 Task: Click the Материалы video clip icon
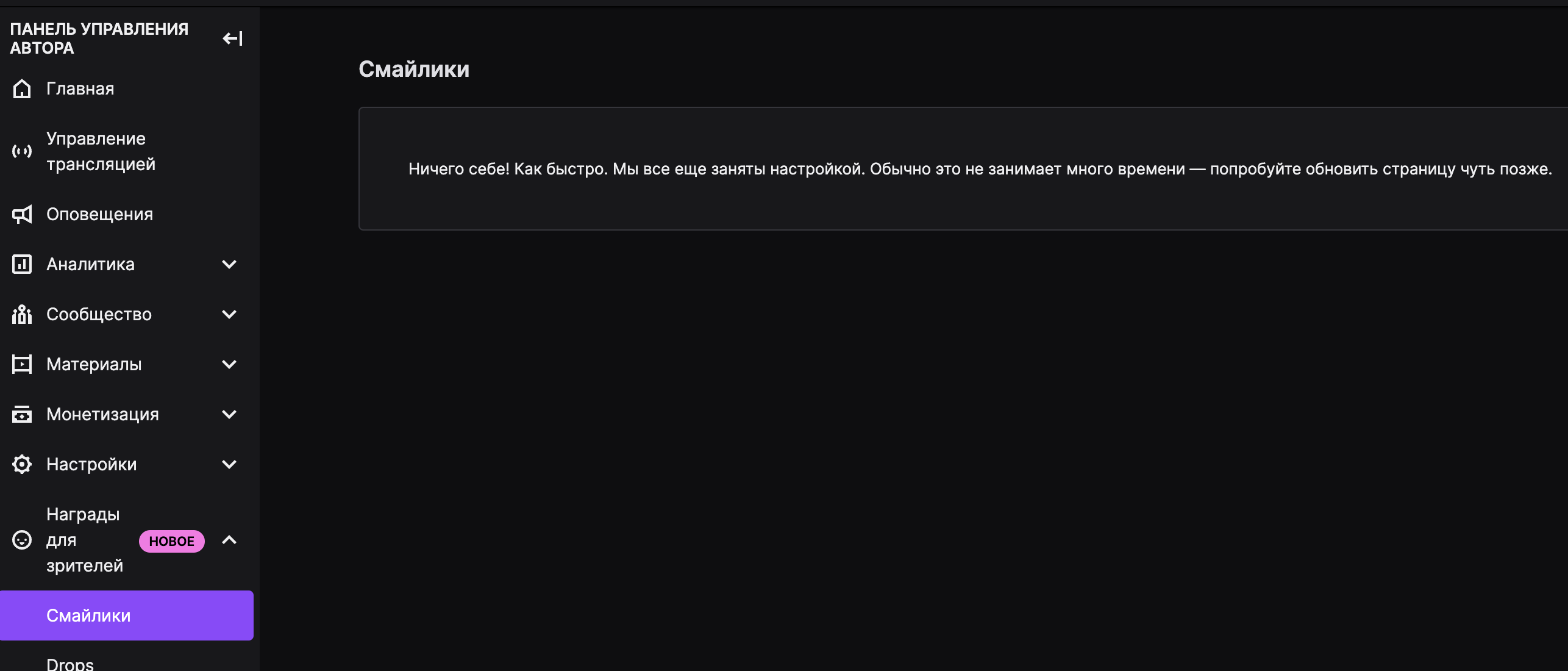click(x=22, y=365)
